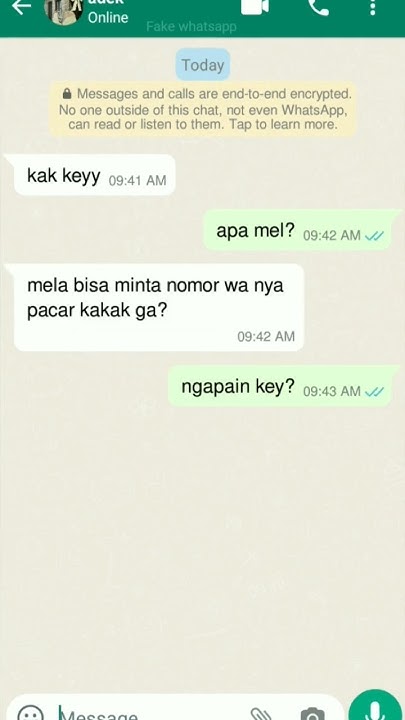The height and width of the screenshot is (720, 405).
Task: Open the three-dot more options menu
Action: click(373, 7)
